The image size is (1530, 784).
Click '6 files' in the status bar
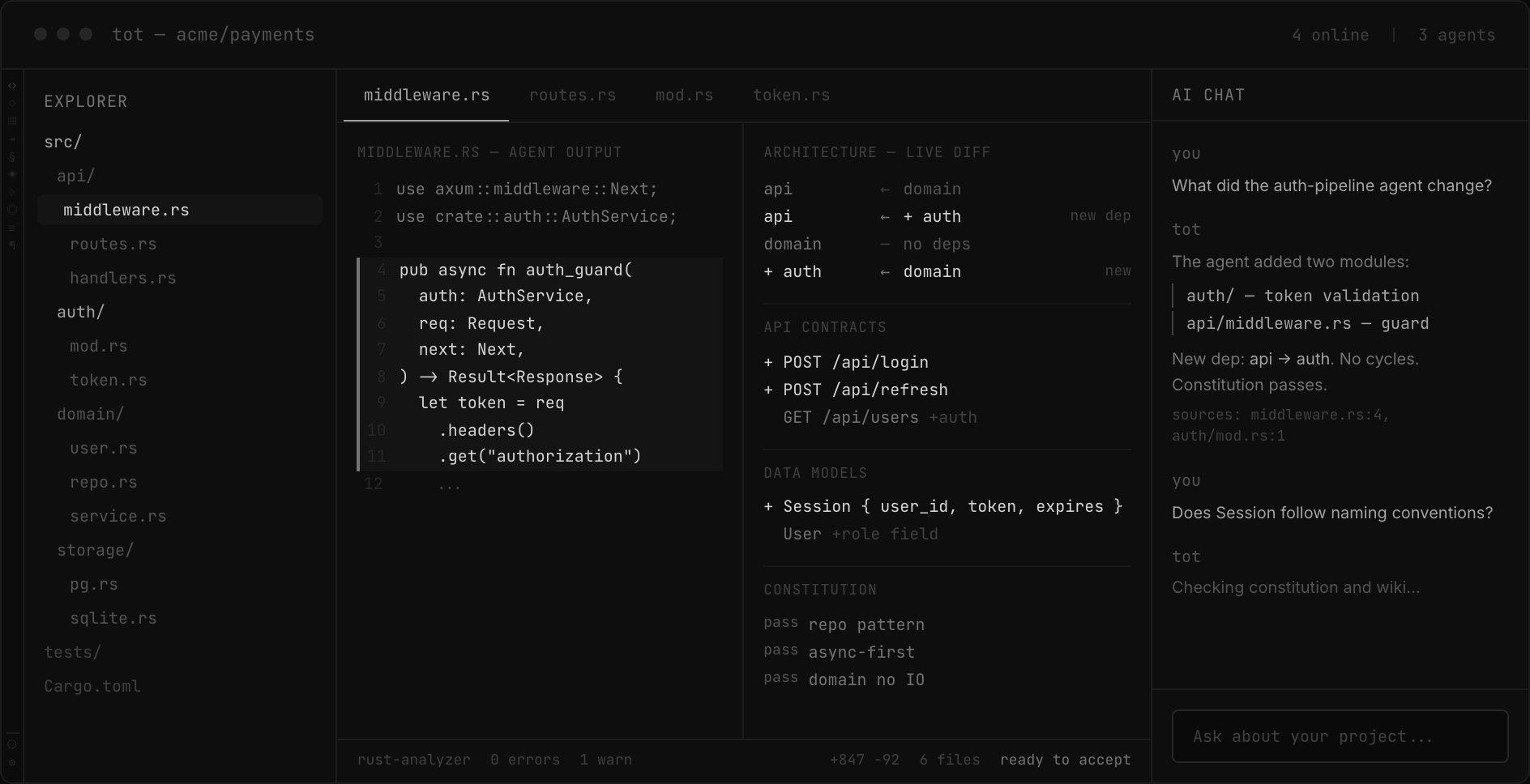[950, 760]
